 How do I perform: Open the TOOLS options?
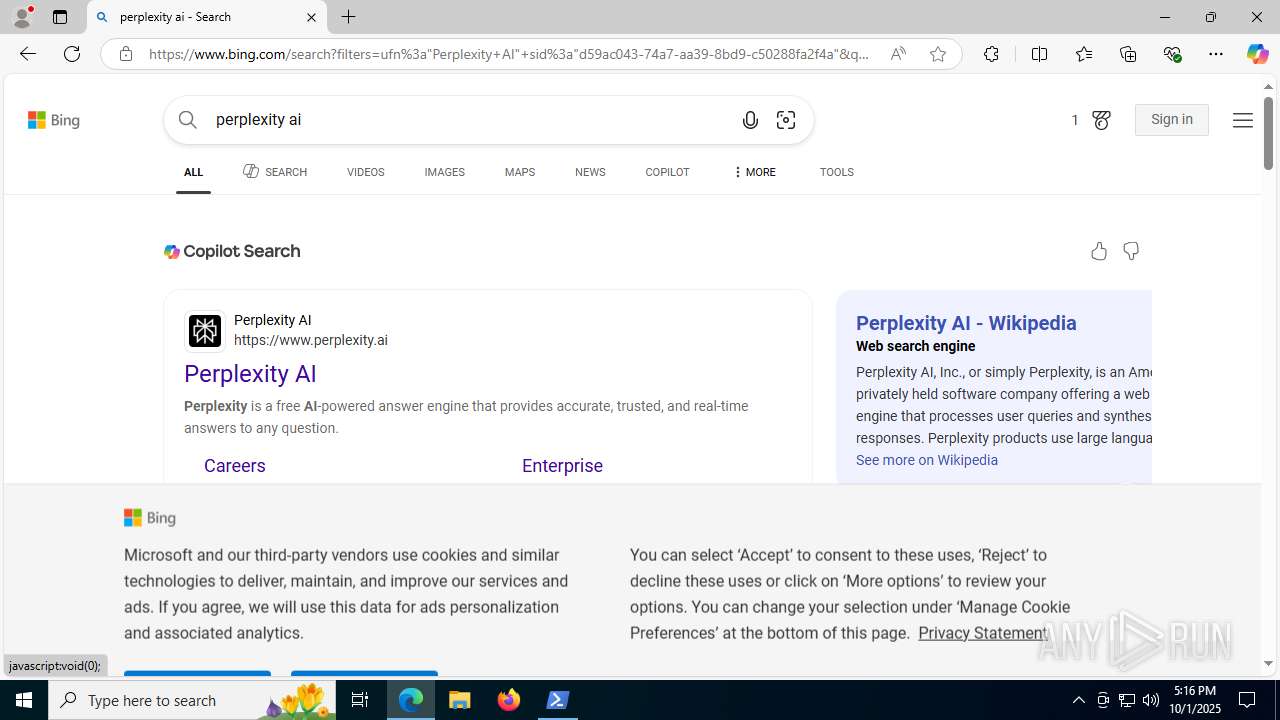click(837, 172)
